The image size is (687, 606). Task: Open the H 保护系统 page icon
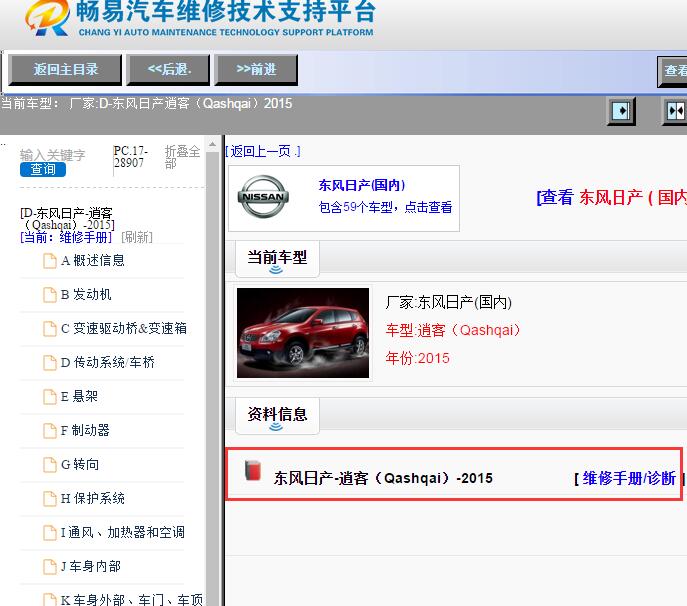click(50, 498)
